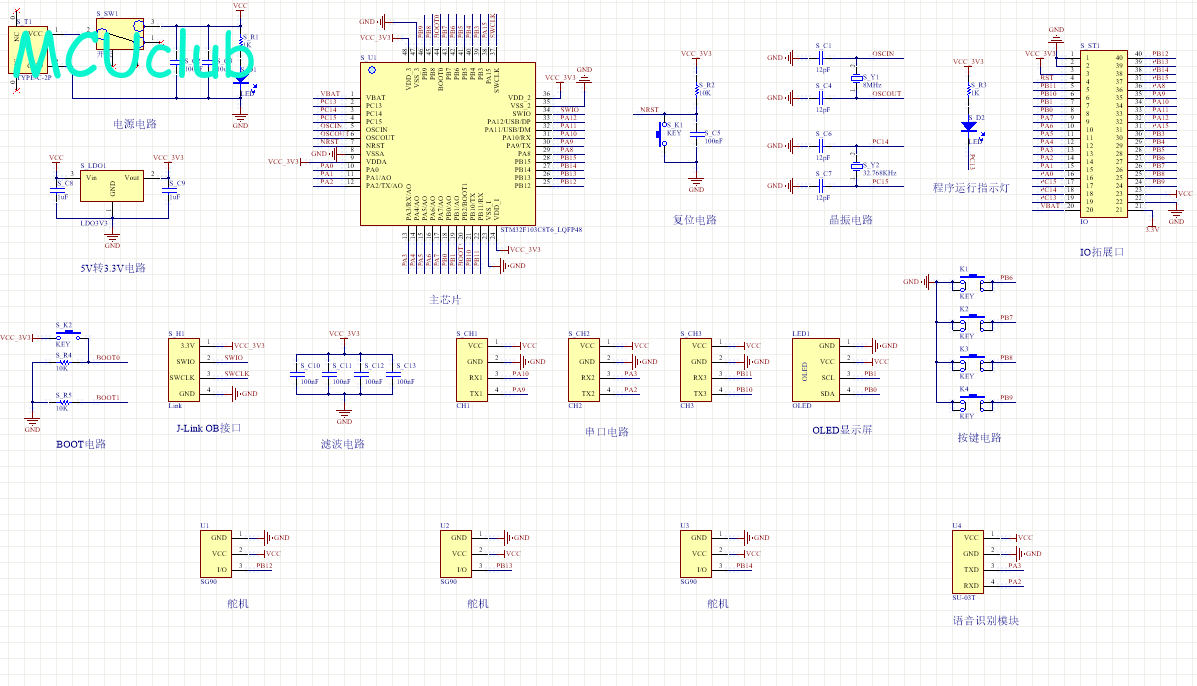Click the '按键电路' section title
Image resolution: width=1197 pixels, height=686 pixels.
(x=979, y=438)
